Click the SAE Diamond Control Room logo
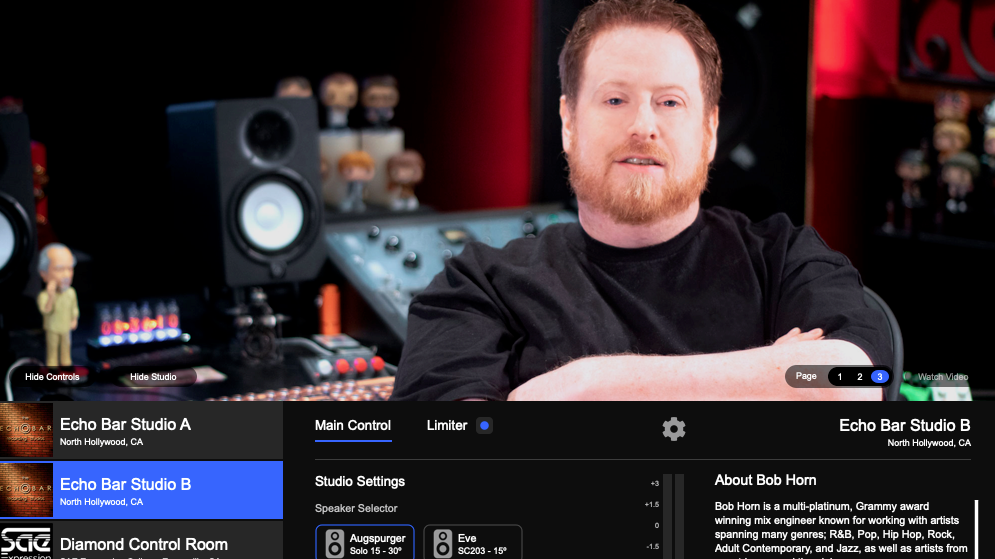 pyautogui.click(x=26, y=544)
